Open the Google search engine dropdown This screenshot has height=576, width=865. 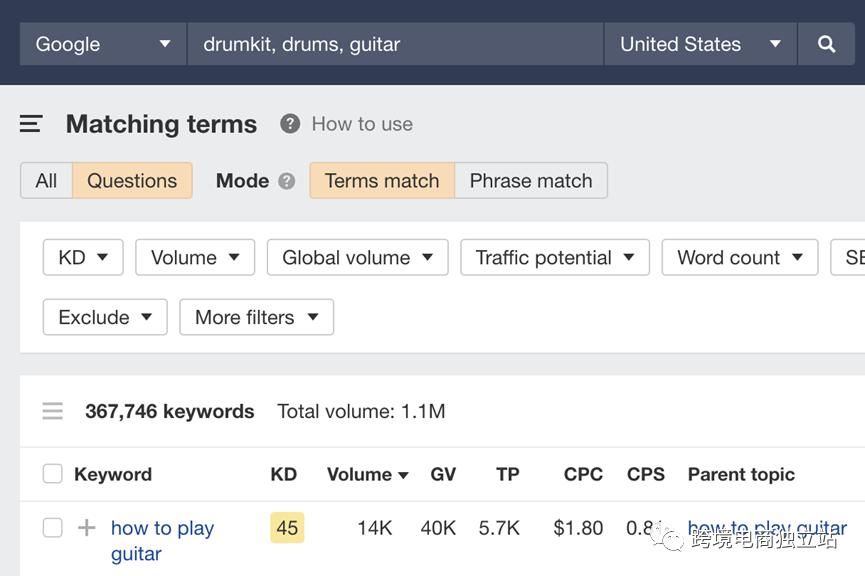click(103, 44)
